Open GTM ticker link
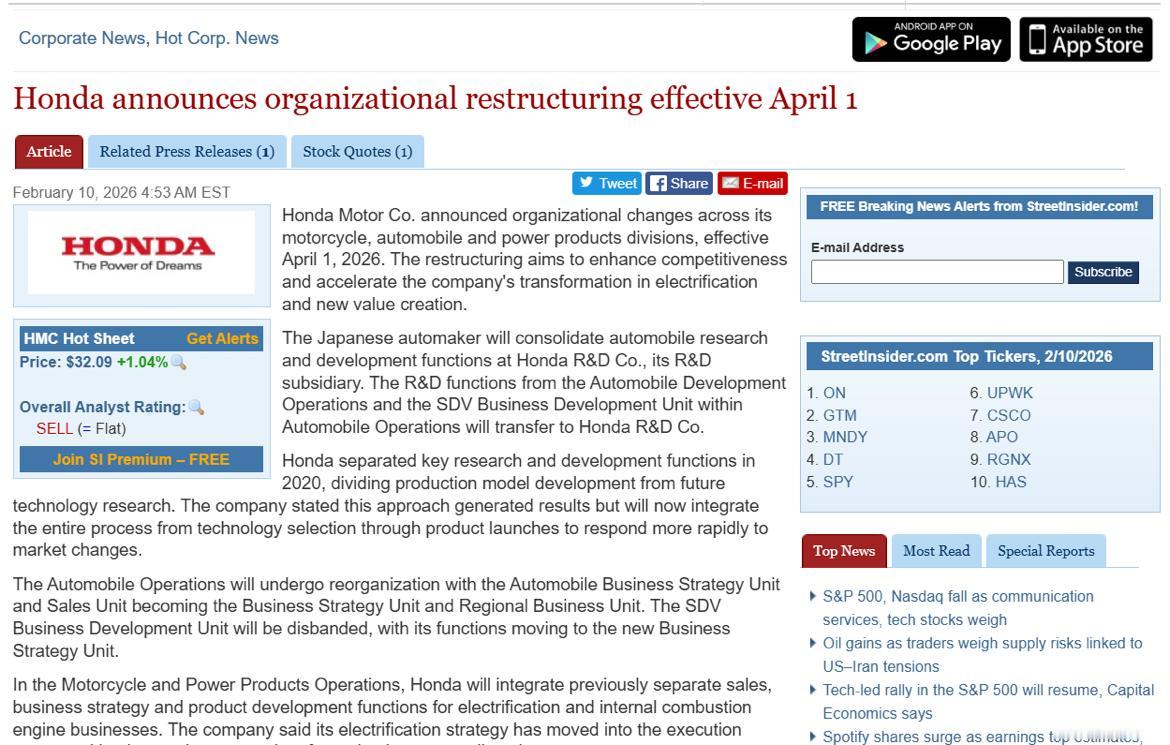The height and width of the screenshot is (745, 1170). click(839, 415)
